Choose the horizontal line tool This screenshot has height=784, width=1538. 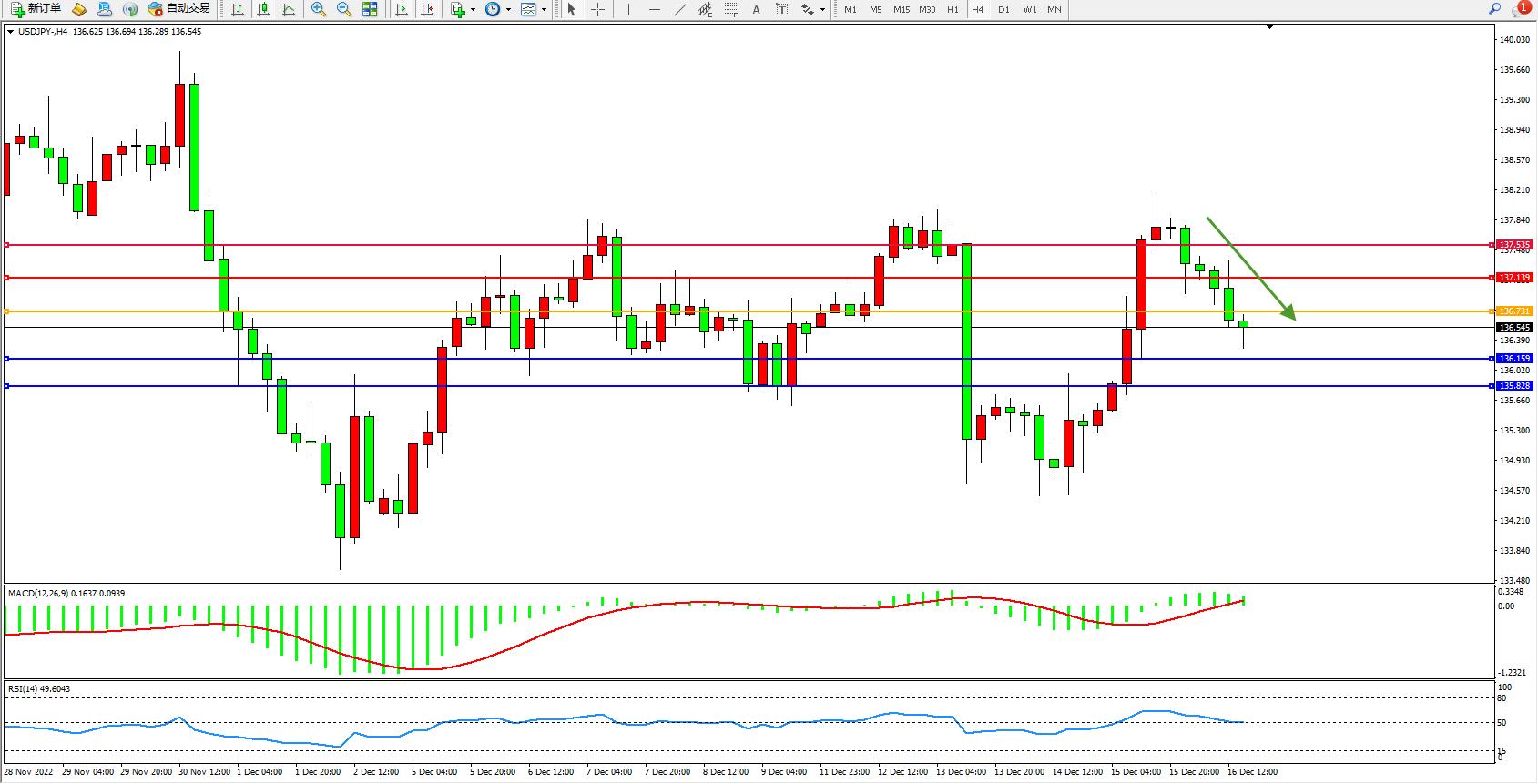point(654,9)
